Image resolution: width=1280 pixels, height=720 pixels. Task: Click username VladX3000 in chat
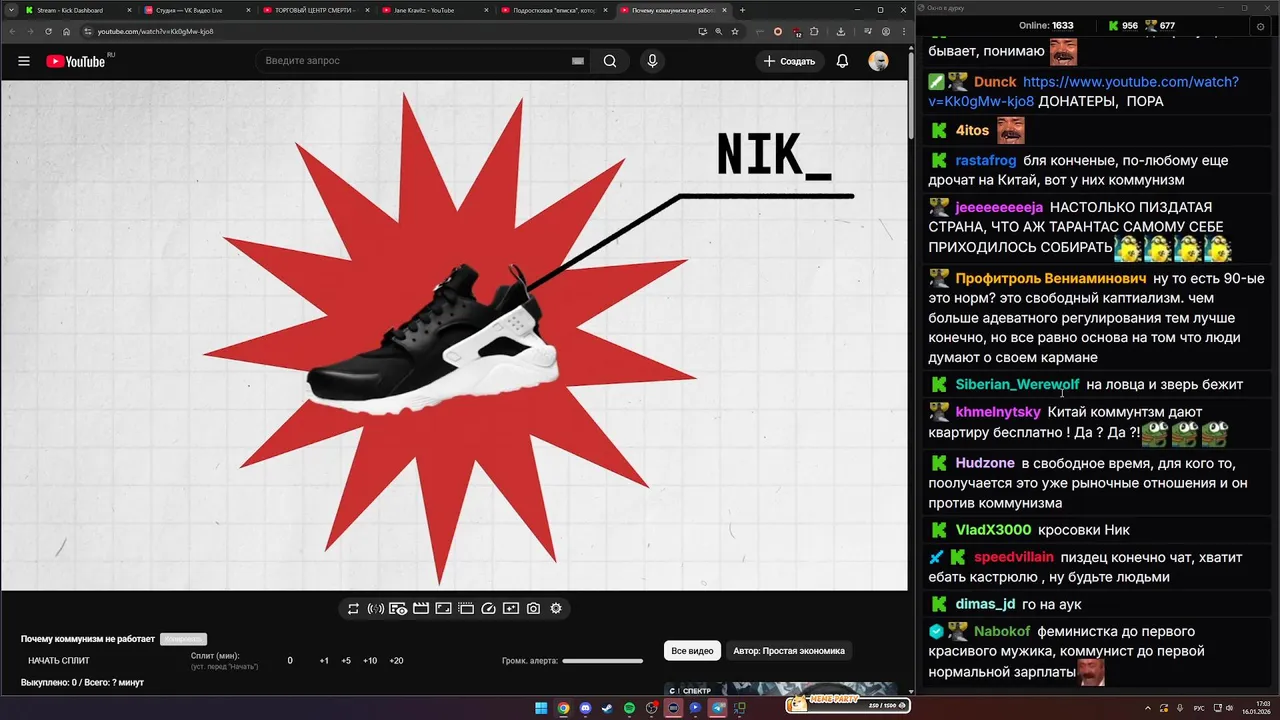(x=993, y=530)
